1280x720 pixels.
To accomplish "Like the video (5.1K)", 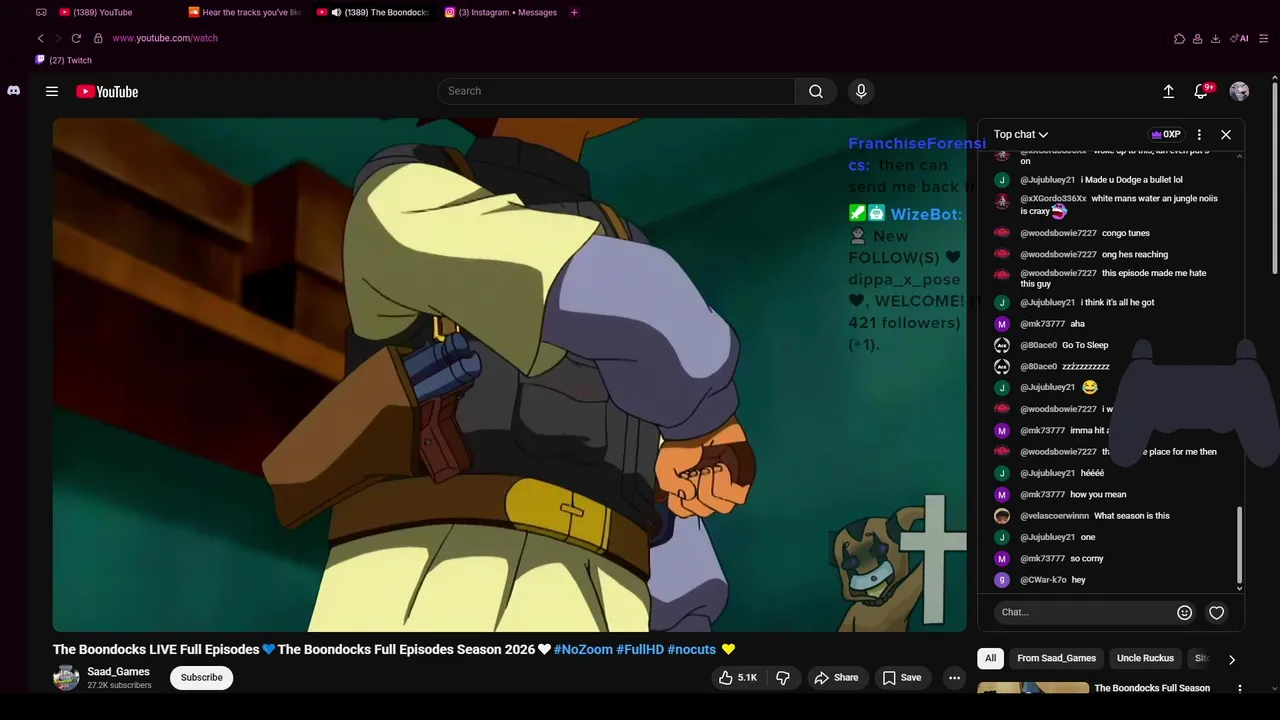I will pyautogui.click(x=738, y=677).
